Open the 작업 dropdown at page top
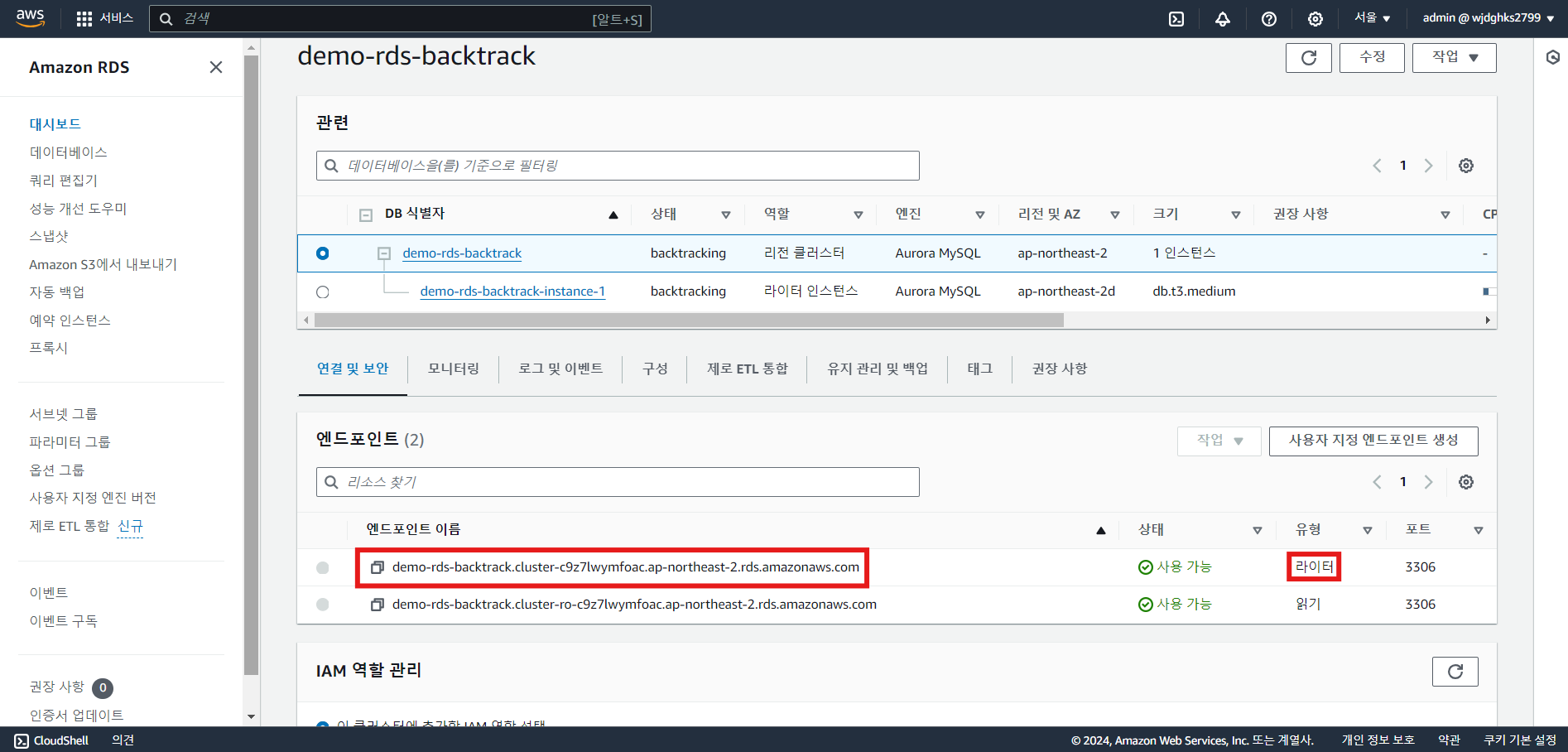Image resolution: width=1568 pixels, height=752 pixels. [1455, 57]
